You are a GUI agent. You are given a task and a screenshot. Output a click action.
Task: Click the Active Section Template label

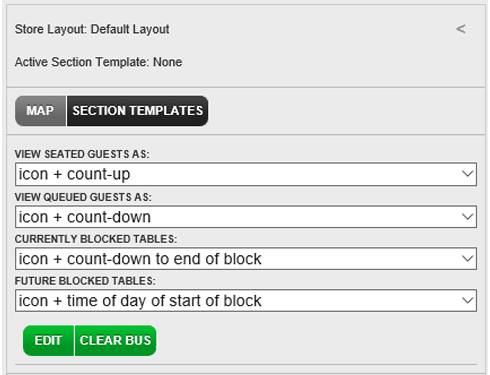(x=82, y=62)
